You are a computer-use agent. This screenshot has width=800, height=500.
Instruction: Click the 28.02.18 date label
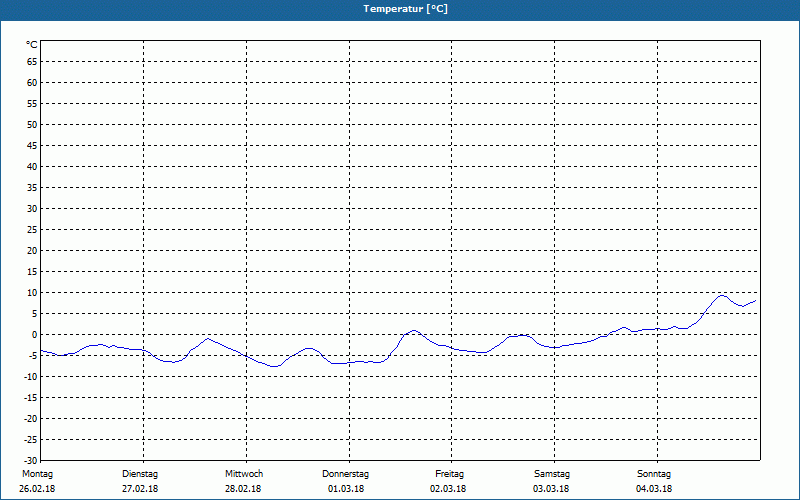pyautogui.click(x=243, y=489)
